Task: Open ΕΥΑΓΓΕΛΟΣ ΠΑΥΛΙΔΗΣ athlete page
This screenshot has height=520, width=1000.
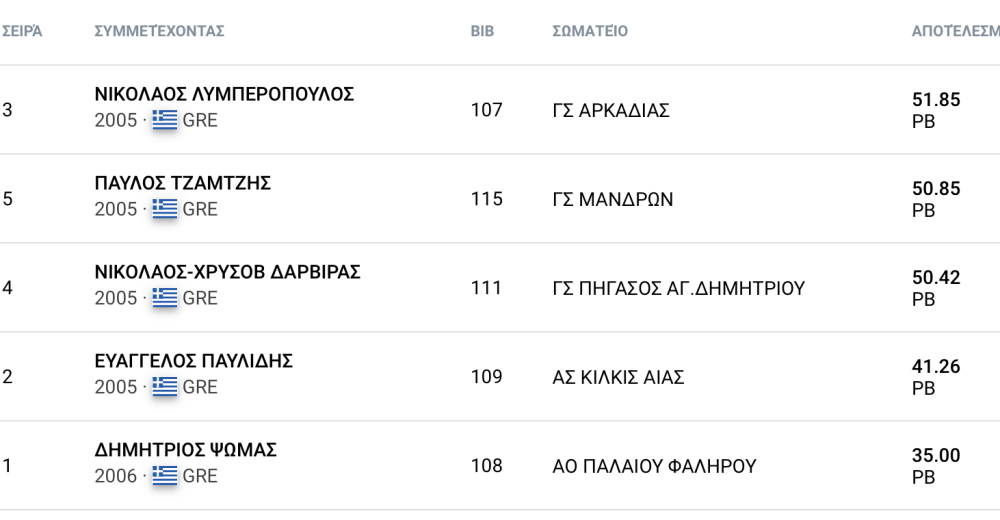Action: pos(193,361)
